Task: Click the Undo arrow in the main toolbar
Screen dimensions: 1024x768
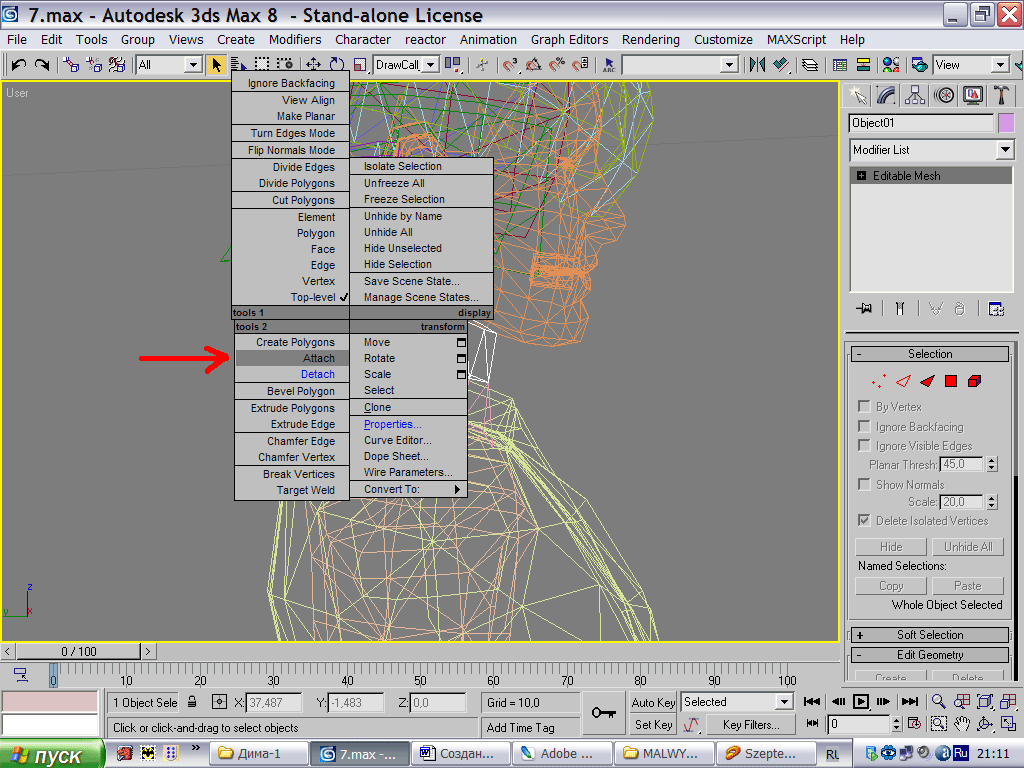Action: [x=19, y=65]
